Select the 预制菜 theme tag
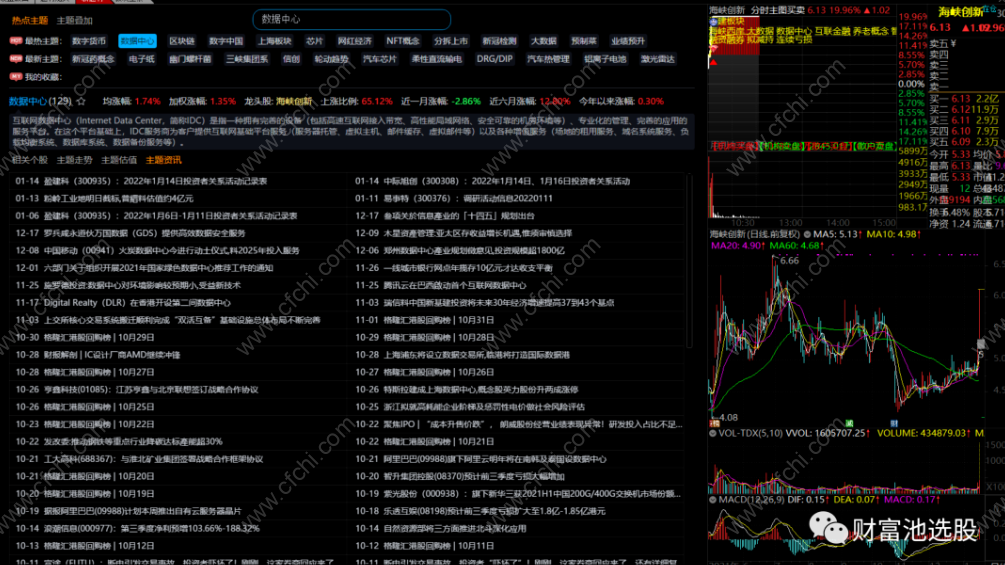Viewport: 1005px width, 565px height. (584, 41)
